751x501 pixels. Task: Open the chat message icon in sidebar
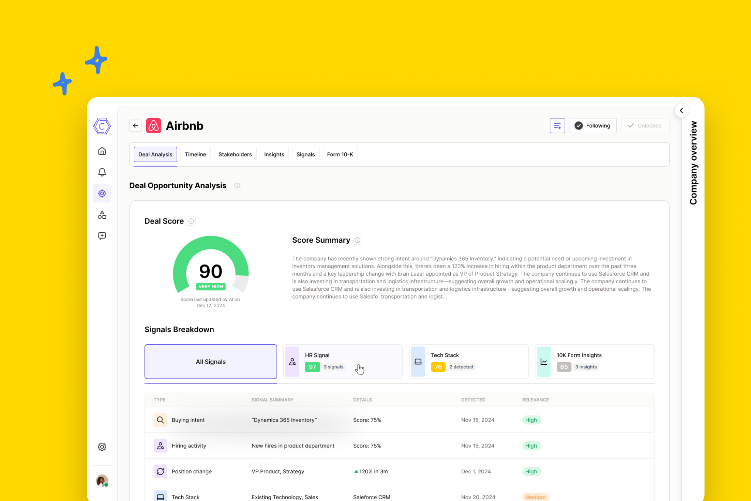coord(102,236)
